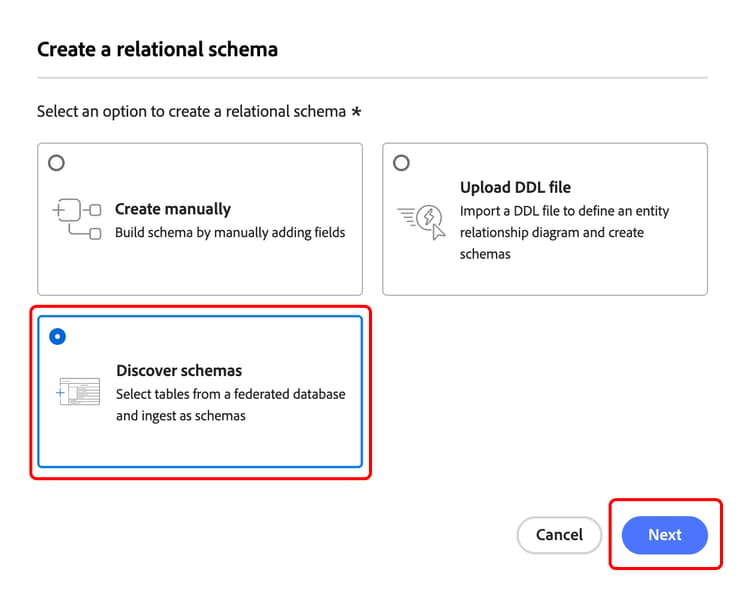Click the Create manually heading
Screen dimensions: 750x594
pyautogui.click(x=173, y=209)
